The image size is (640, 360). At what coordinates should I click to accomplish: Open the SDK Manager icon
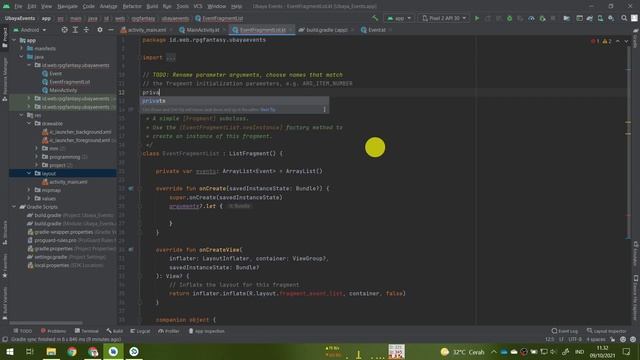coord(611,18)
